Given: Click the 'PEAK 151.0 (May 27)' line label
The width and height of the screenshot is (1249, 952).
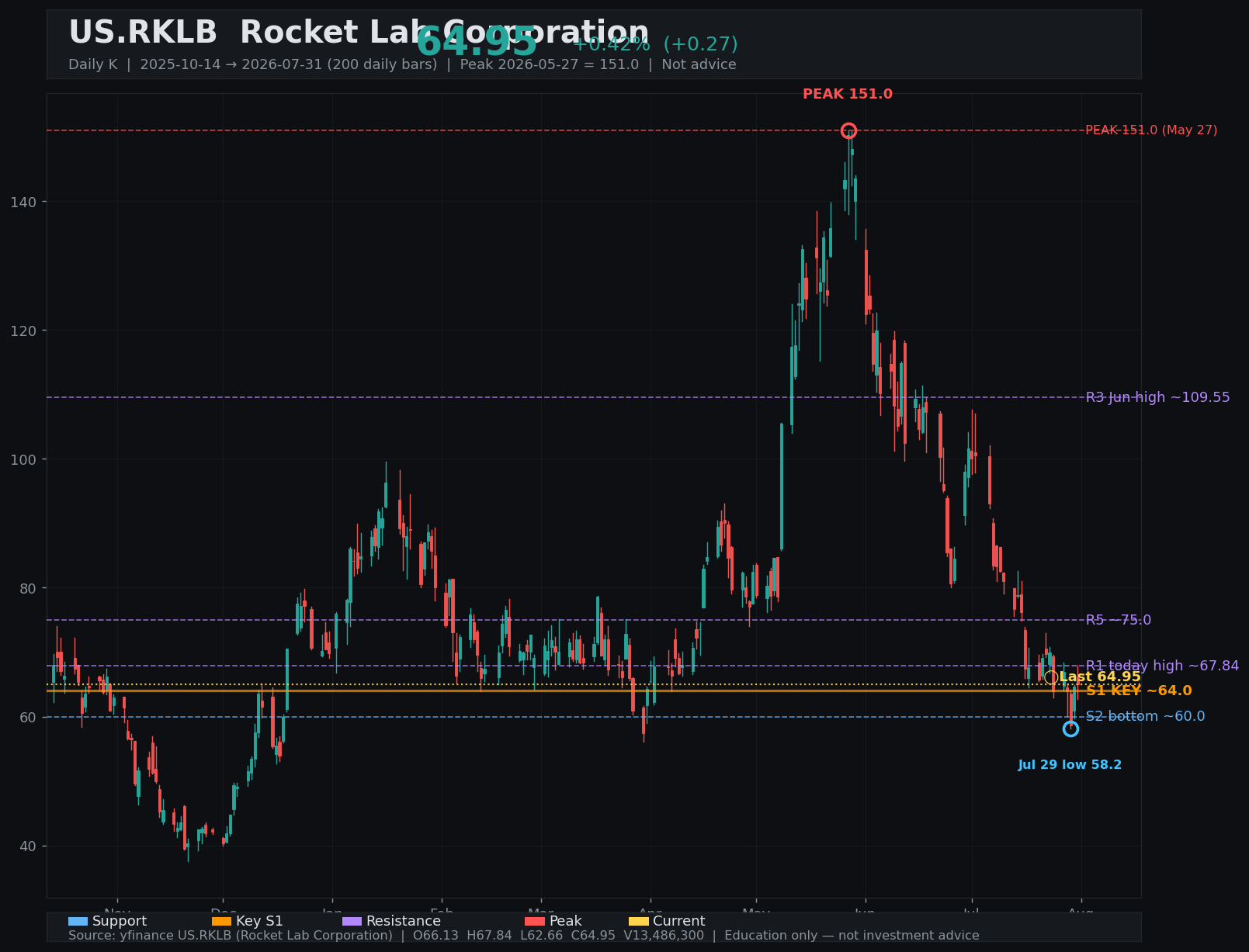Looking at the screenshot, I should [x=1151, y=130].
